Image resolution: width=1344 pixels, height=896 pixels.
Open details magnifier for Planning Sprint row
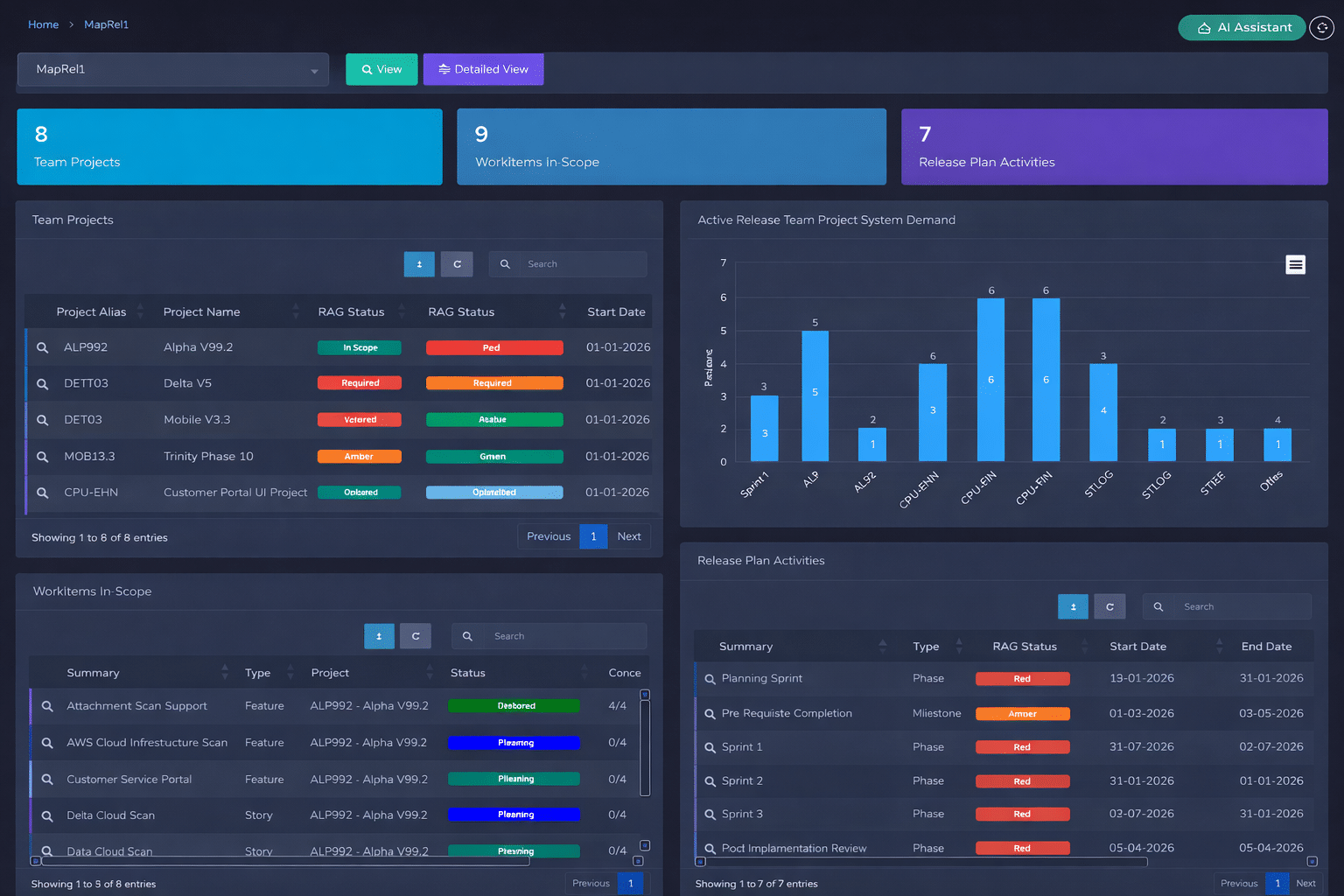[710, 679]
